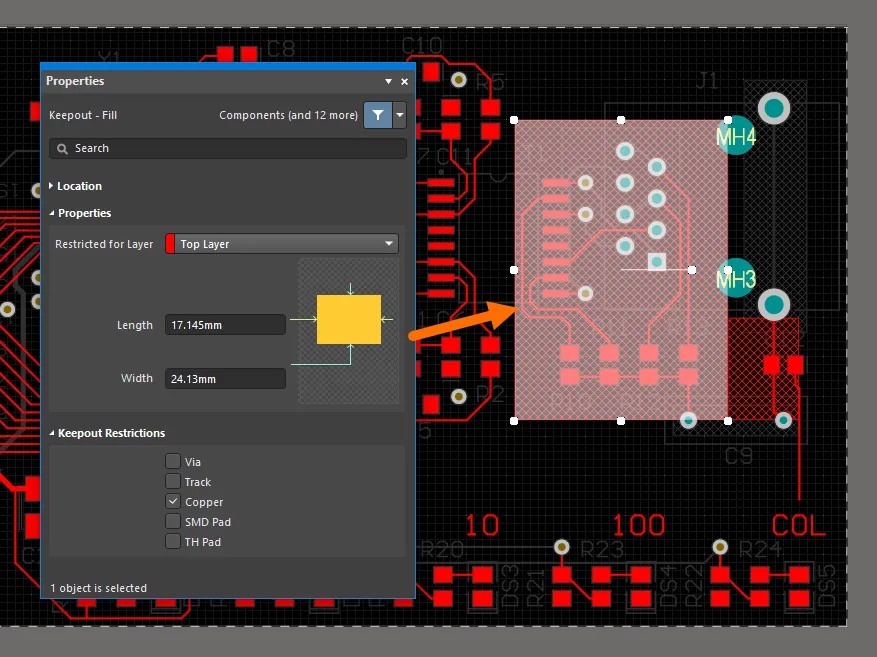
Task: Open the Properties panel options menu arrow
Action: [388, 82]
